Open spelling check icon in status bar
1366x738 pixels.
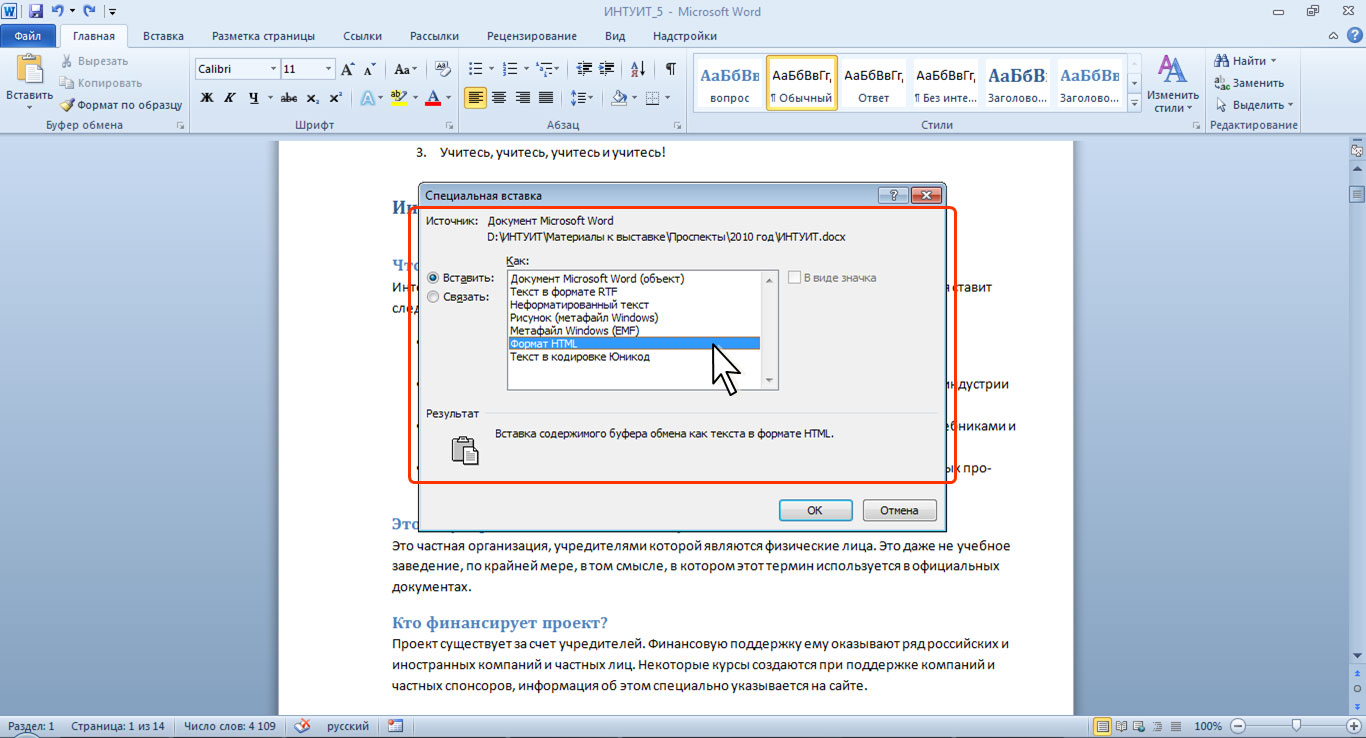(303, 726)
